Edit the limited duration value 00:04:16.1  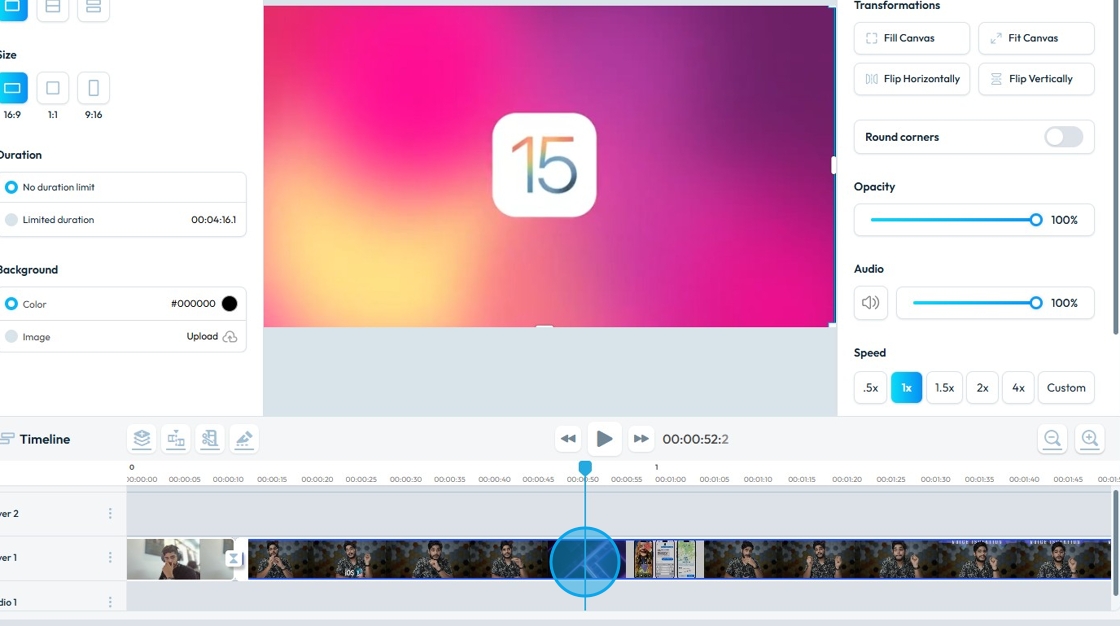click(x=214, y=220)
